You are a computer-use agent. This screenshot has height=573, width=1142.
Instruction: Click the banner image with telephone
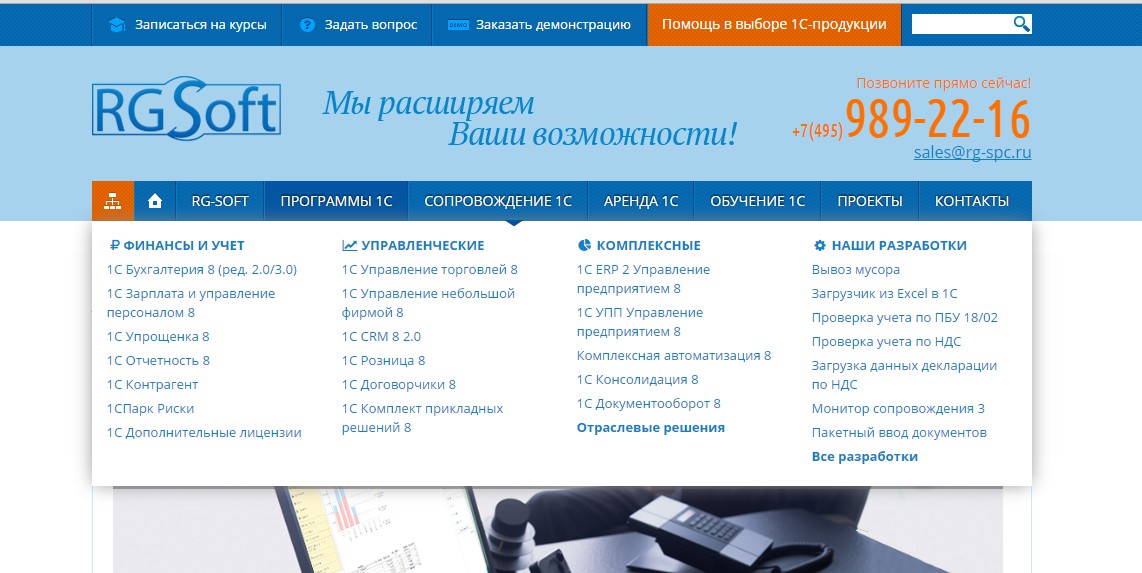pyautogui.click(x=558, y=529)
